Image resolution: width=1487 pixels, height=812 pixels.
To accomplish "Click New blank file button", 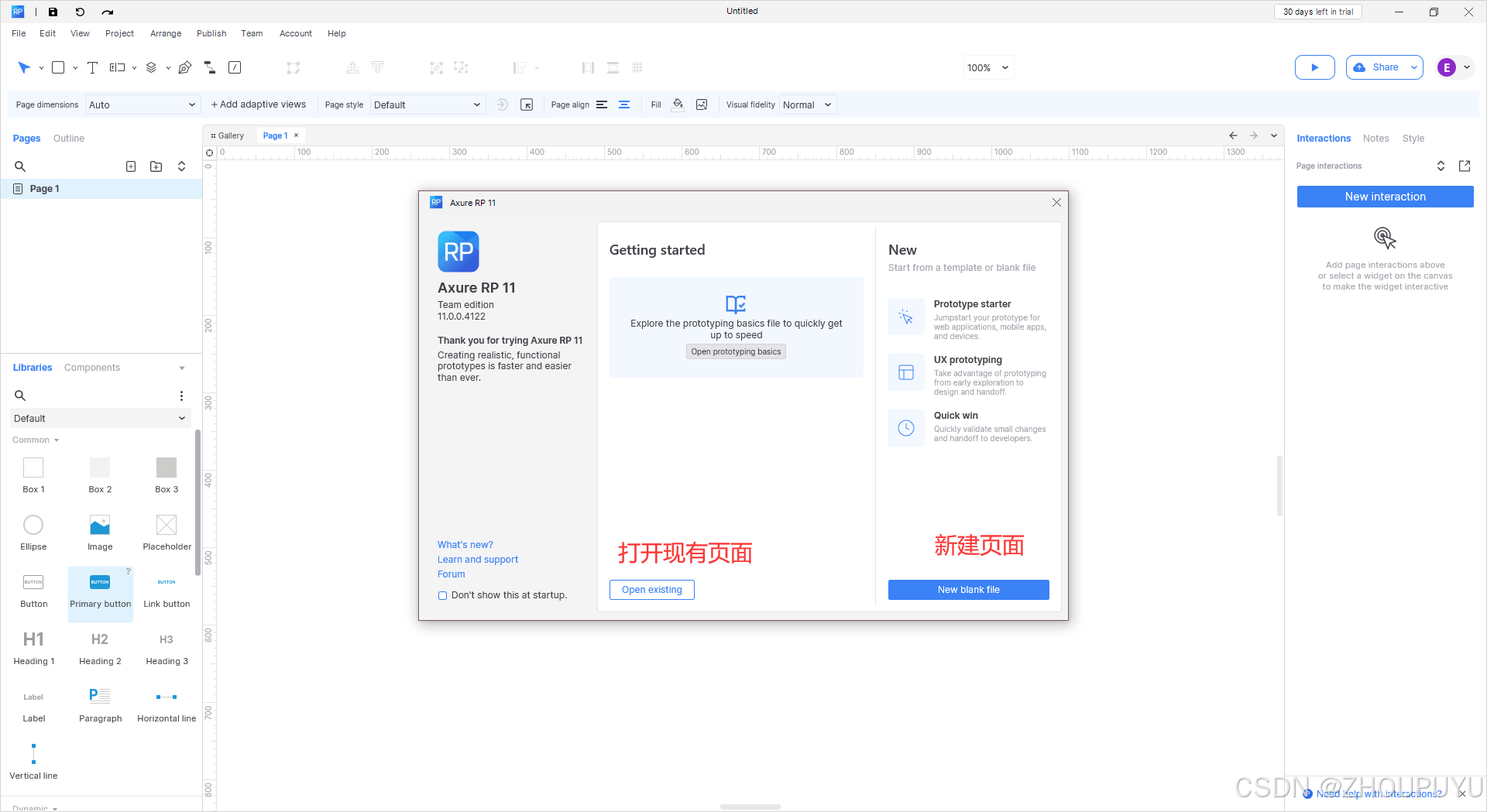I will (968, 590).
